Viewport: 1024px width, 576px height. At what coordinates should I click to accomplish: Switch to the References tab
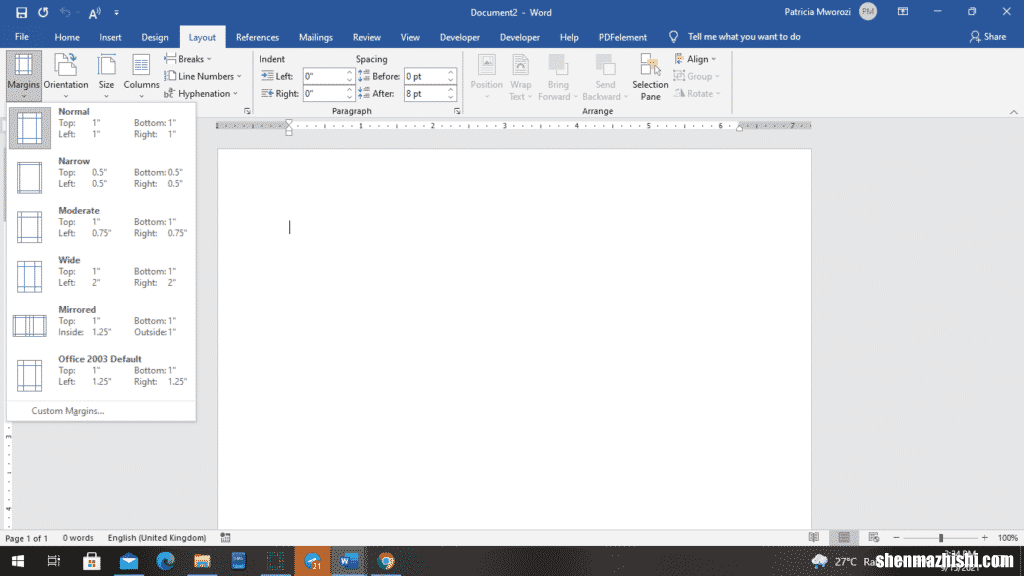pyautogui.click(x=257, y=37)
